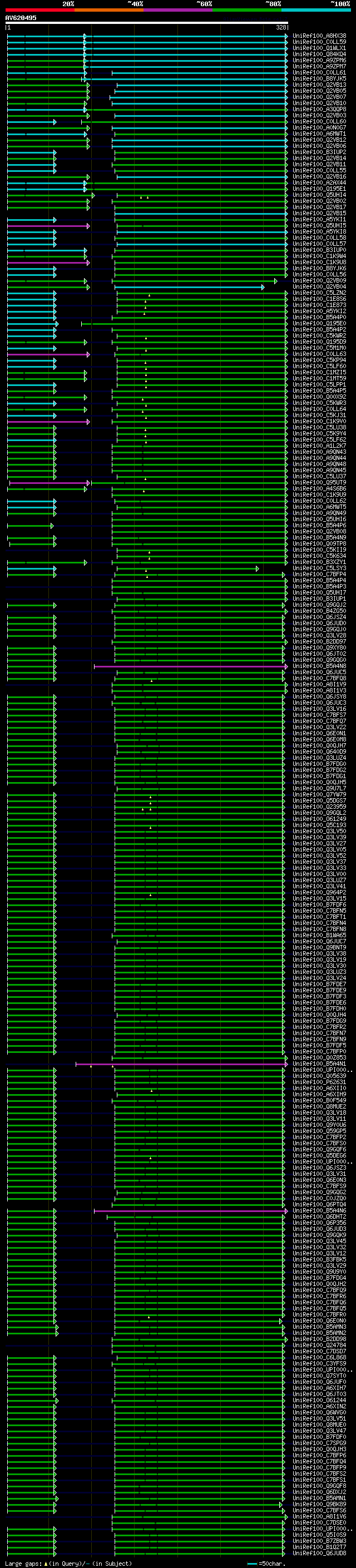The image size is (356, 1568).
Task: Select hit label UniRef100_Q5UHI5
Action: (x=319, y=226)
